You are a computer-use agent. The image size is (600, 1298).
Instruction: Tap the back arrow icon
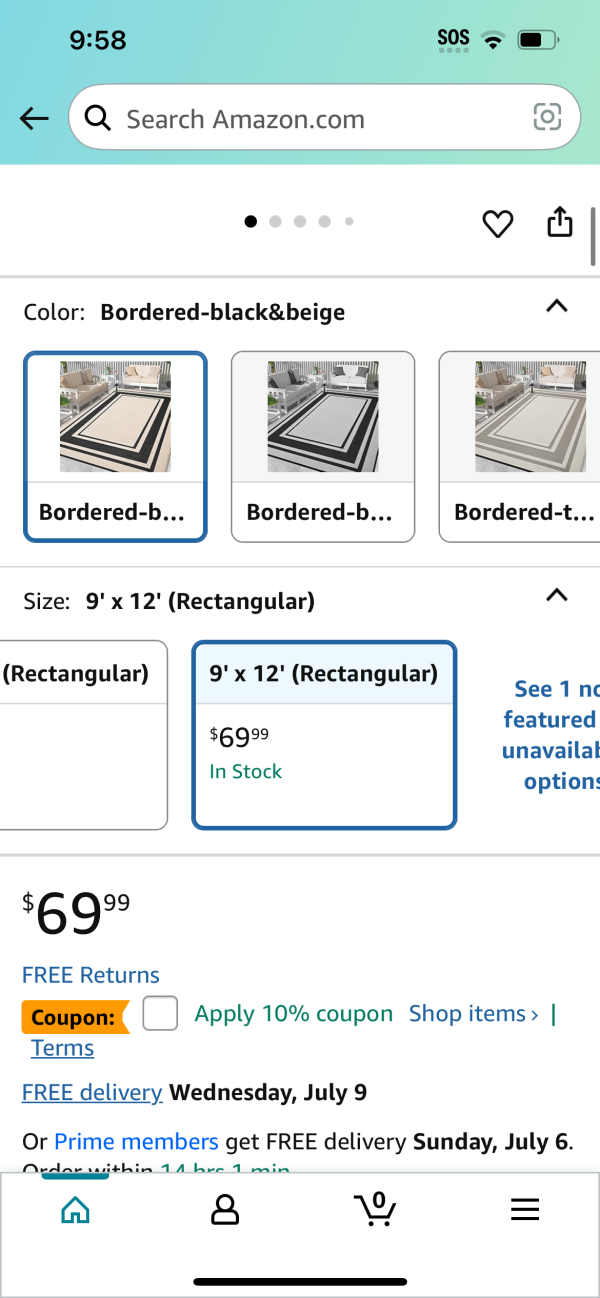coord(34,119)
